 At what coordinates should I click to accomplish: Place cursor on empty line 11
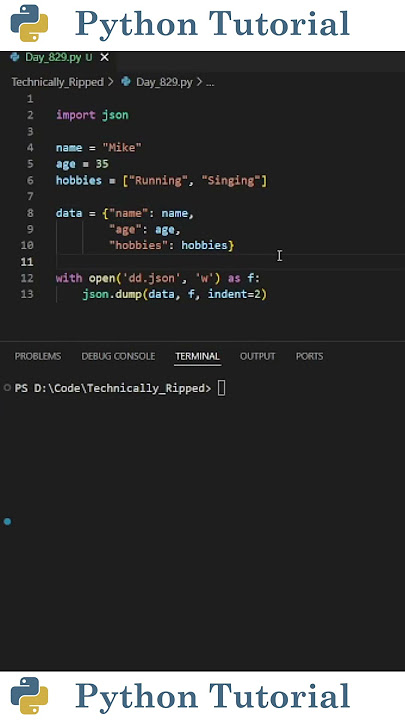tap(230, 262)
